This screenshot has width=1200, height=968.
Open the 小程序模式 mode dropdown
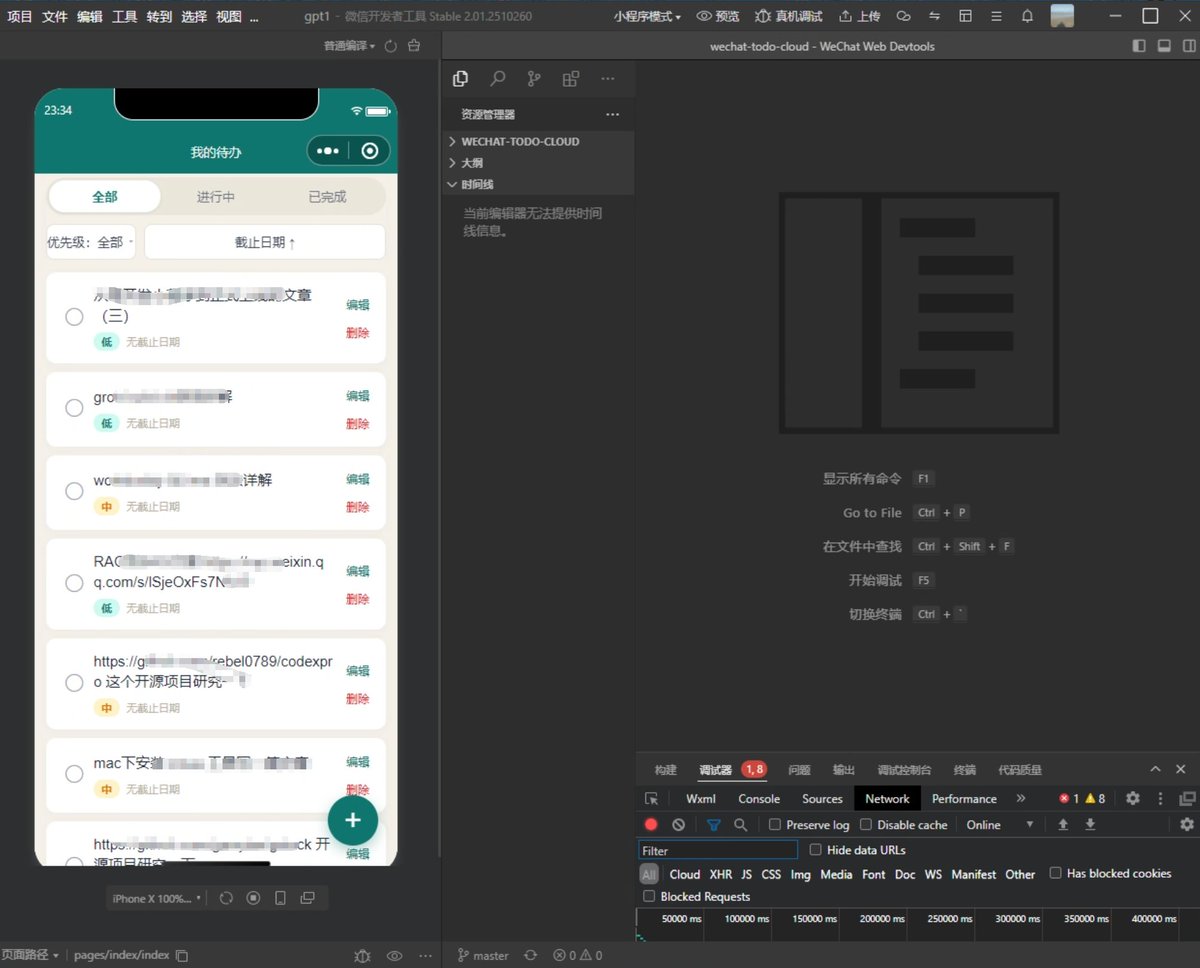point(647,16)
